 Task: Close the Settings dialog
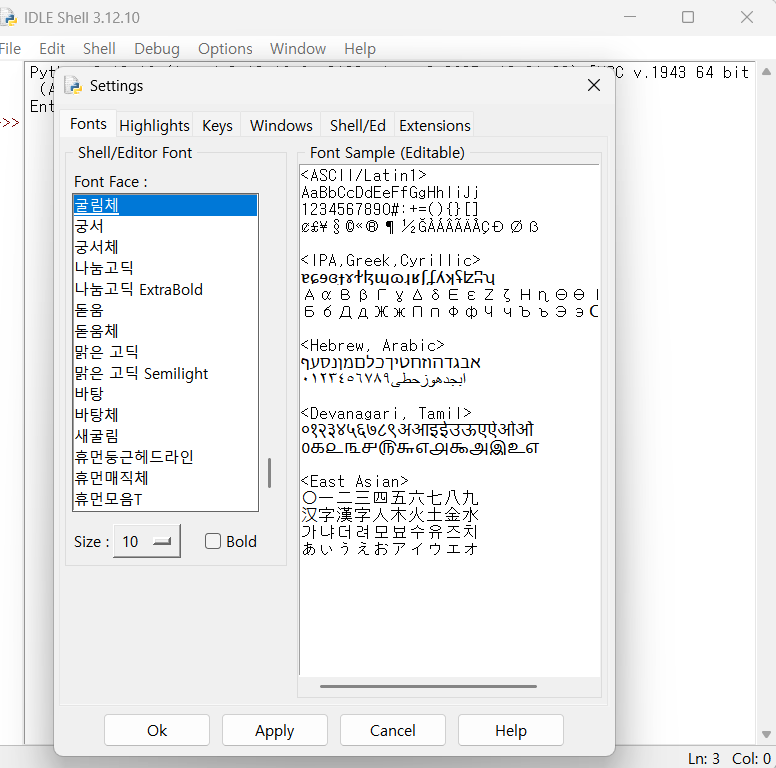pyautogui.click(x=594, y=85)
